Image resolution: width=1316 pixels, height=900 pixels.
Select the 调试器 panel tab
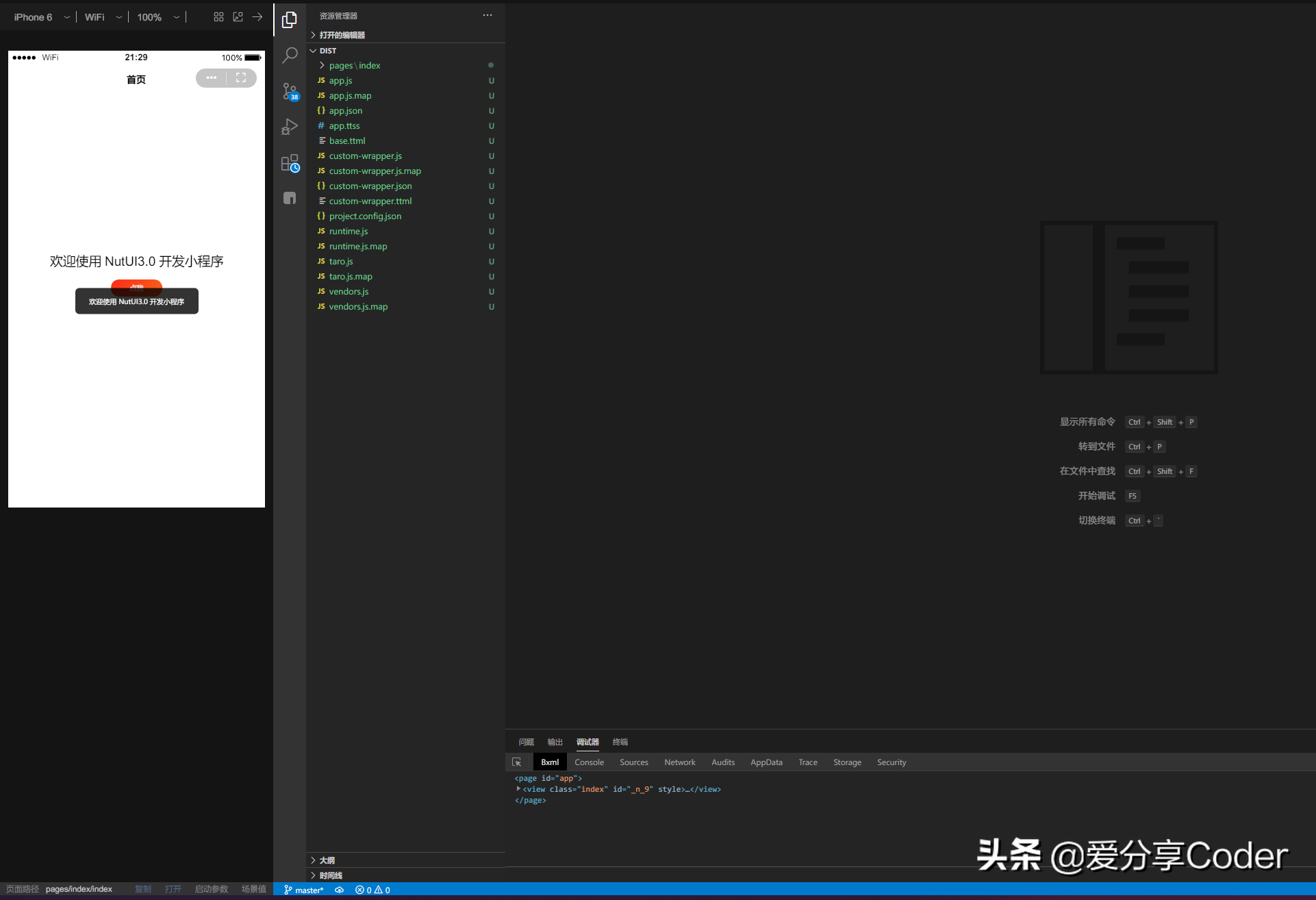click(587, 742)
